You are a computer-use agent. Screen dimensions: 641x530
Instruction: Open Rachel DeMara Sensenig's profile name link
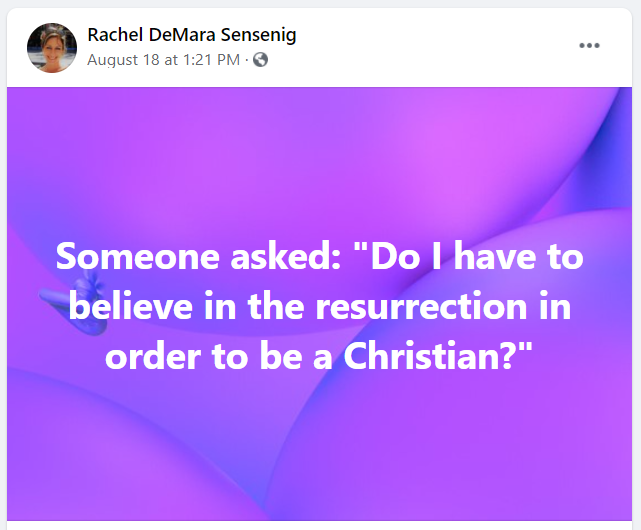[192, 35]
